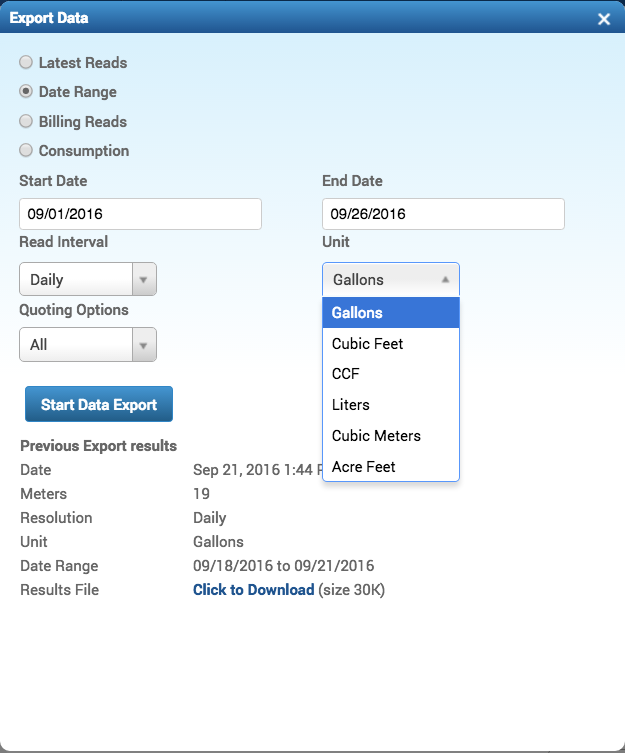This screenshot has width=625, height=753.
Task: Select Cubic Meters from the list
Action: [390, 436]
